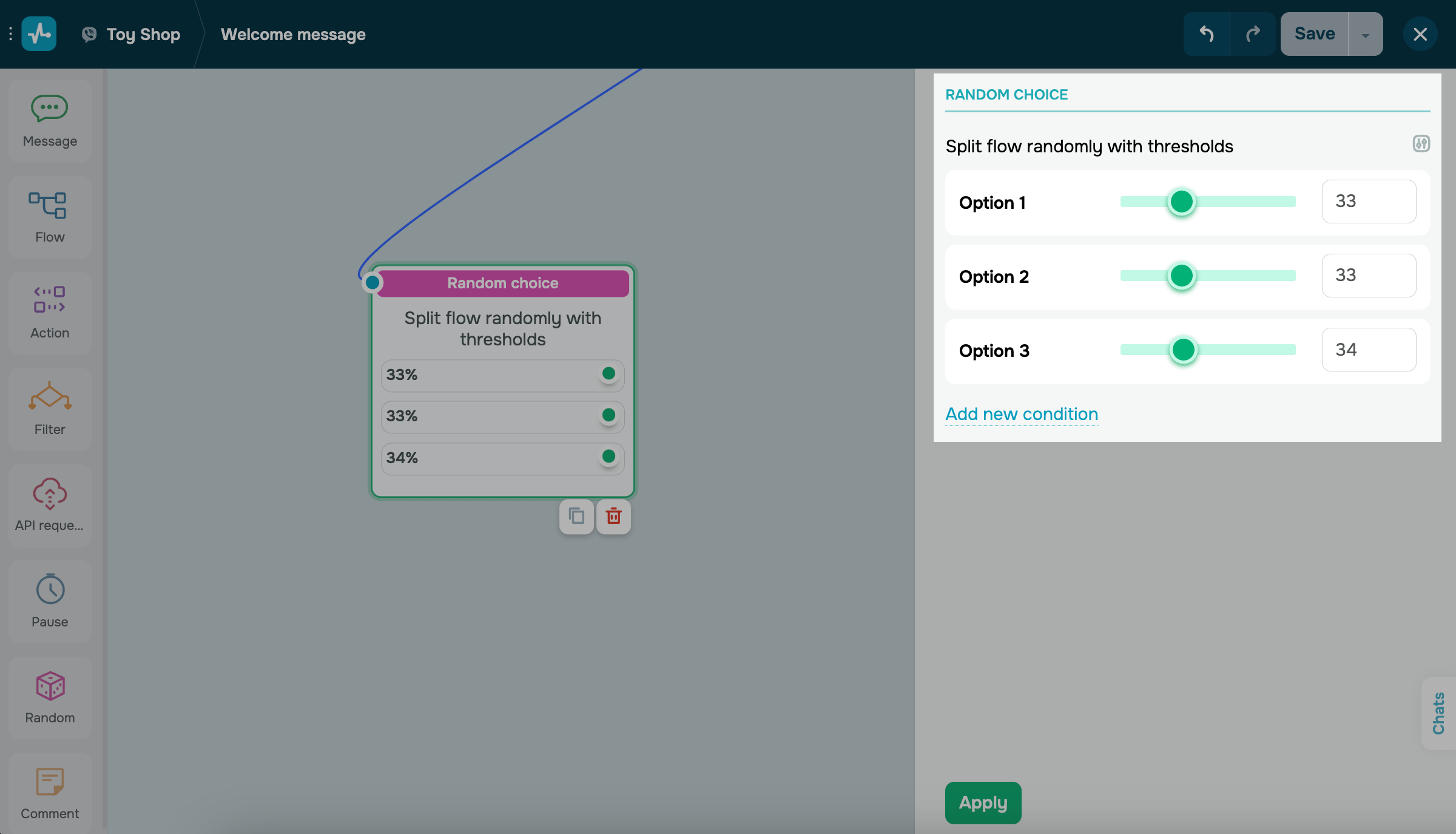Select the Random dice block icon

pos(50,686)
